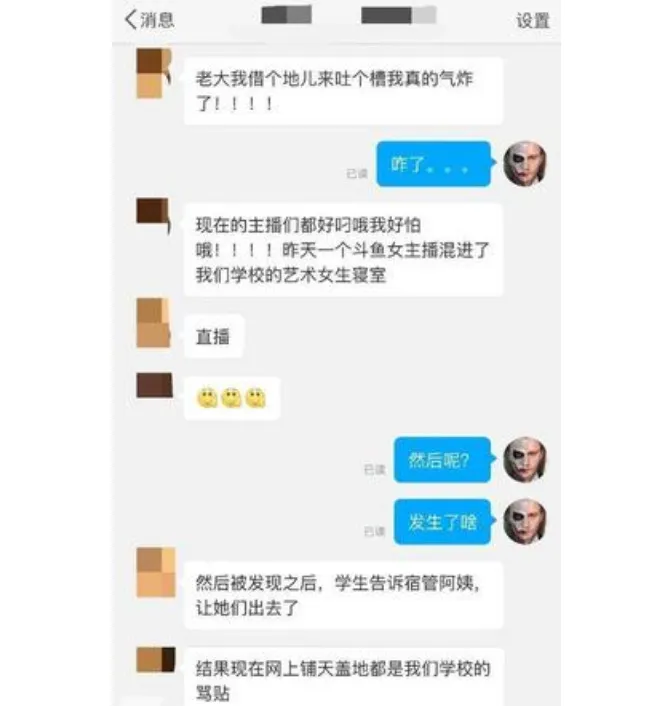The image size is (671, 706).
Task: Tap avatar beside 结果现在网上 message
Action: coord(156,659)
